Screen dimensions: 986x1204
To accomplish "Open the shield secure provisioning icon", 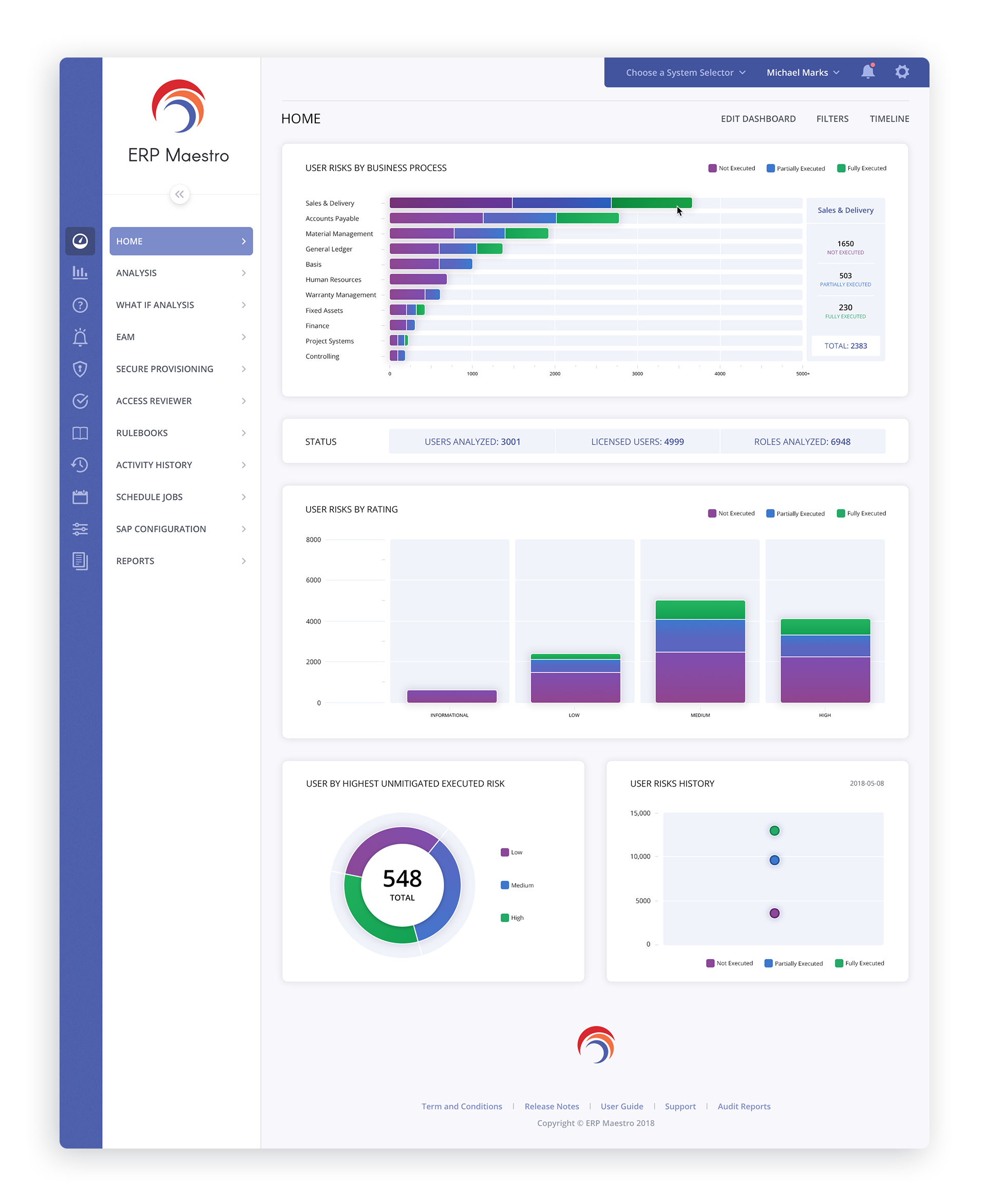I will pos(80,369).
